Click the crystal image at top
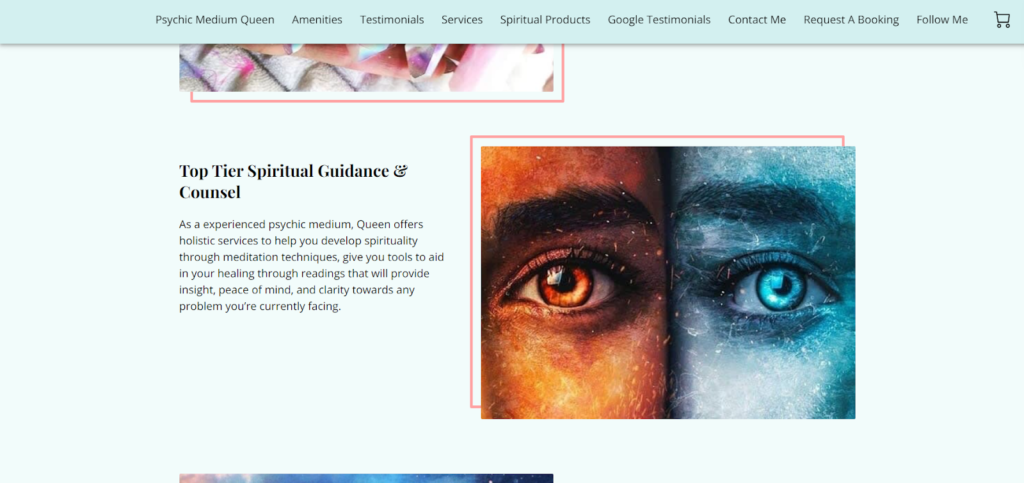 click(x=366, y=68)
